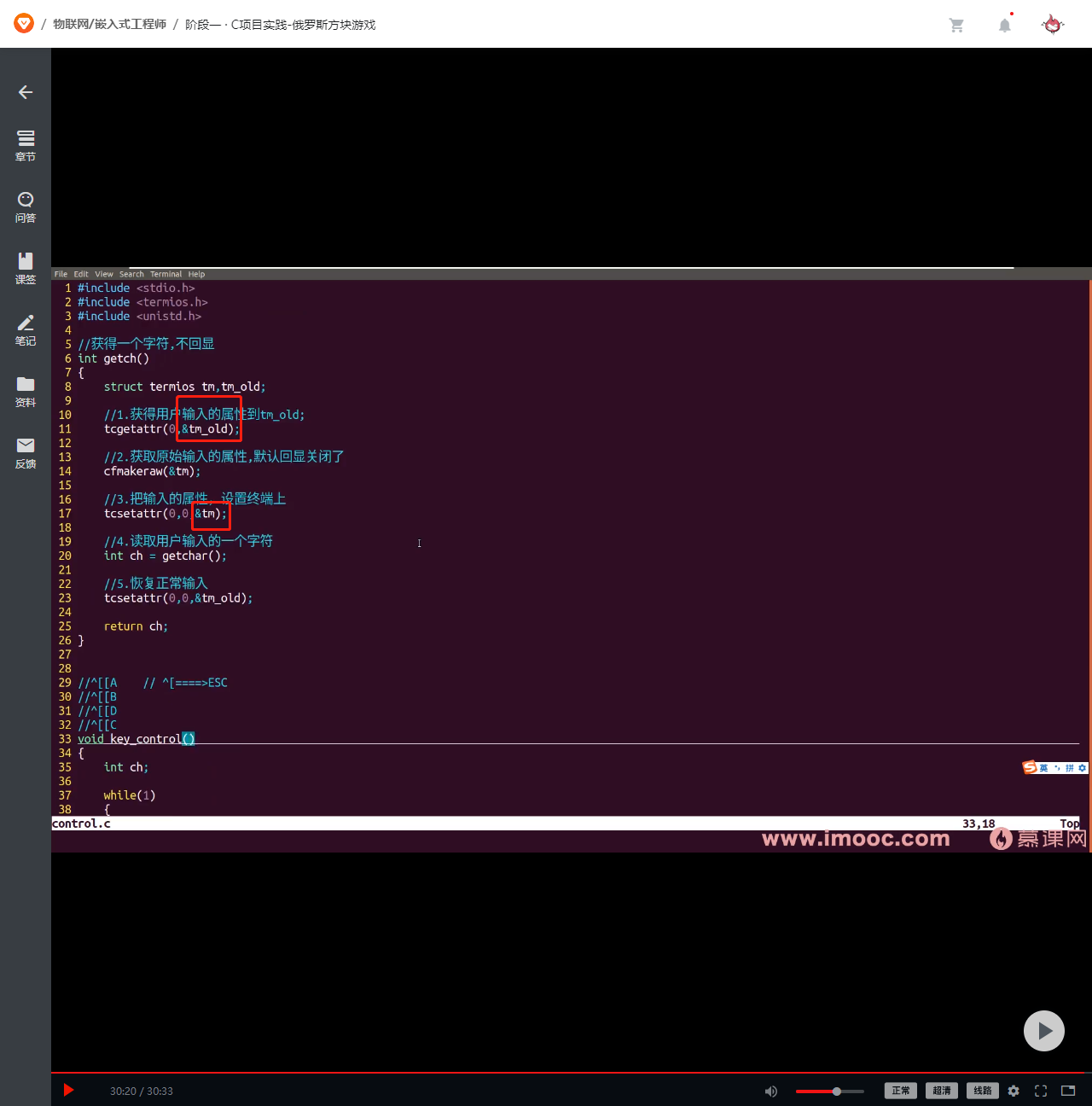Image resolution: width=1092 pixels, height=1106 pixels.
Task: Open the File menu in the terminal
Action: 61,274
